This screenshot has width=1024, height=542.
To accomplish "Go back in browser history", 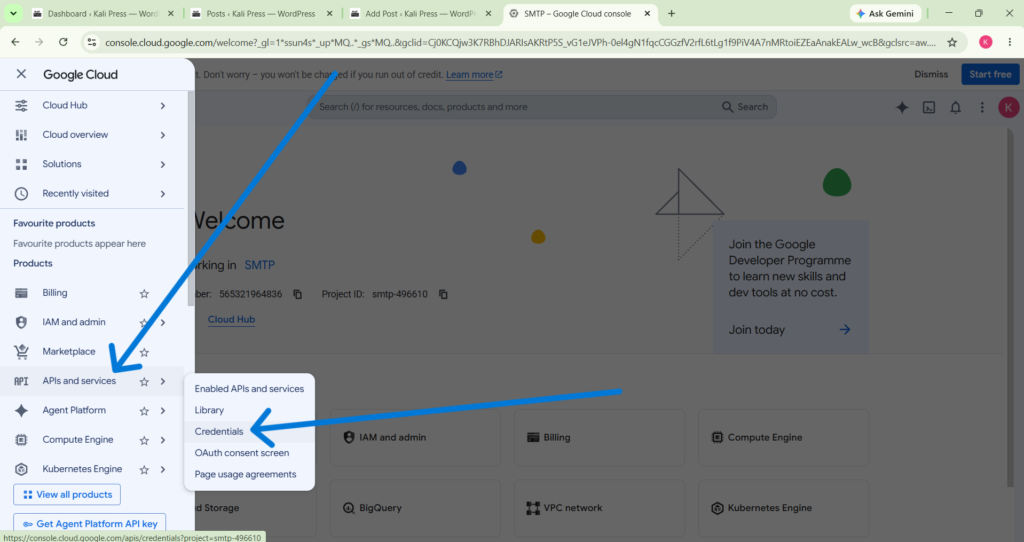I will [15, 42].
